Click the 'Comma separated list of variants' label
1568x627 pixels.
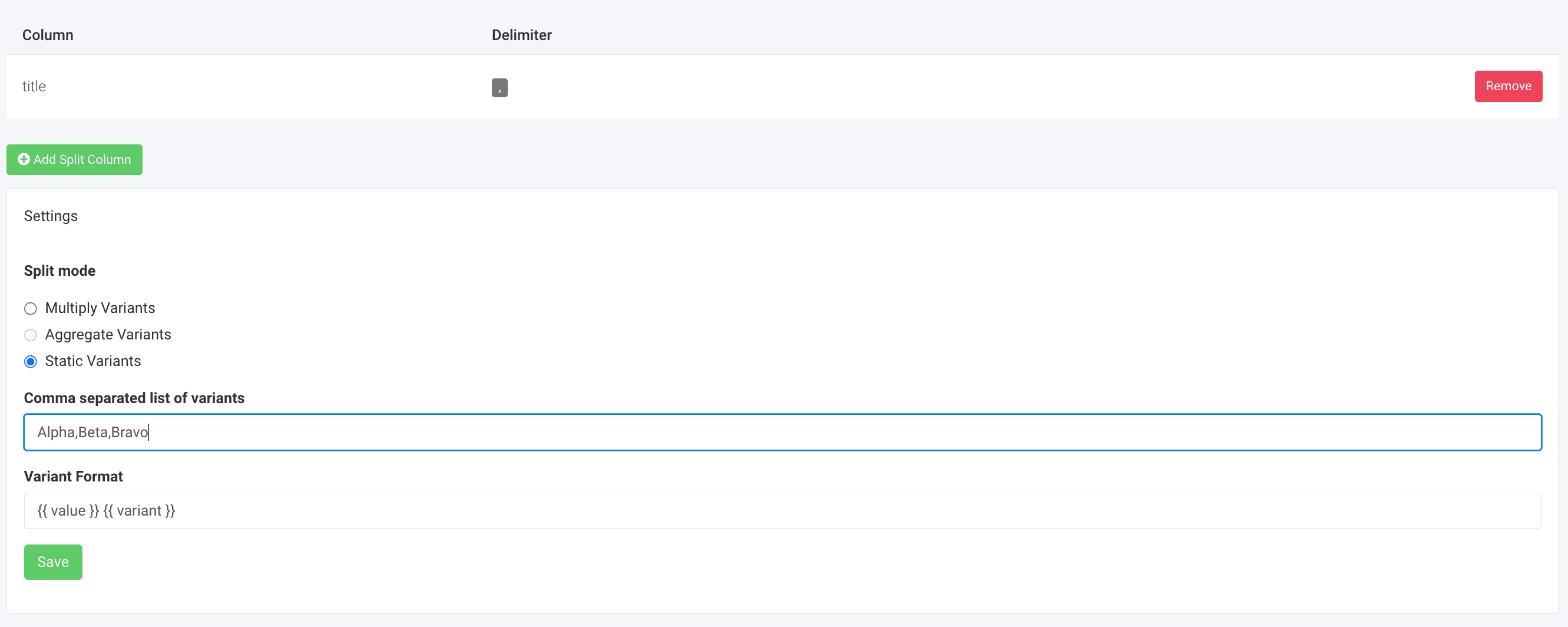[134, 398]
